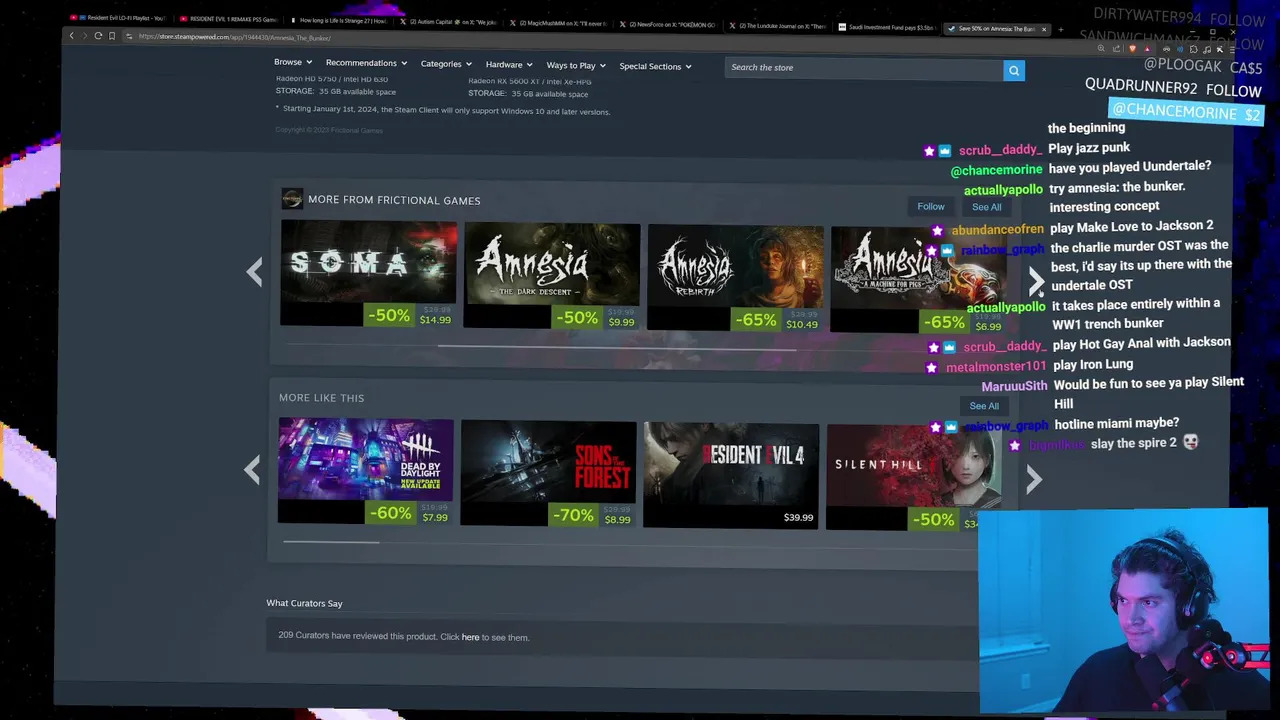Close the Save 50% on Amnesia tab

coord(1044,29)
